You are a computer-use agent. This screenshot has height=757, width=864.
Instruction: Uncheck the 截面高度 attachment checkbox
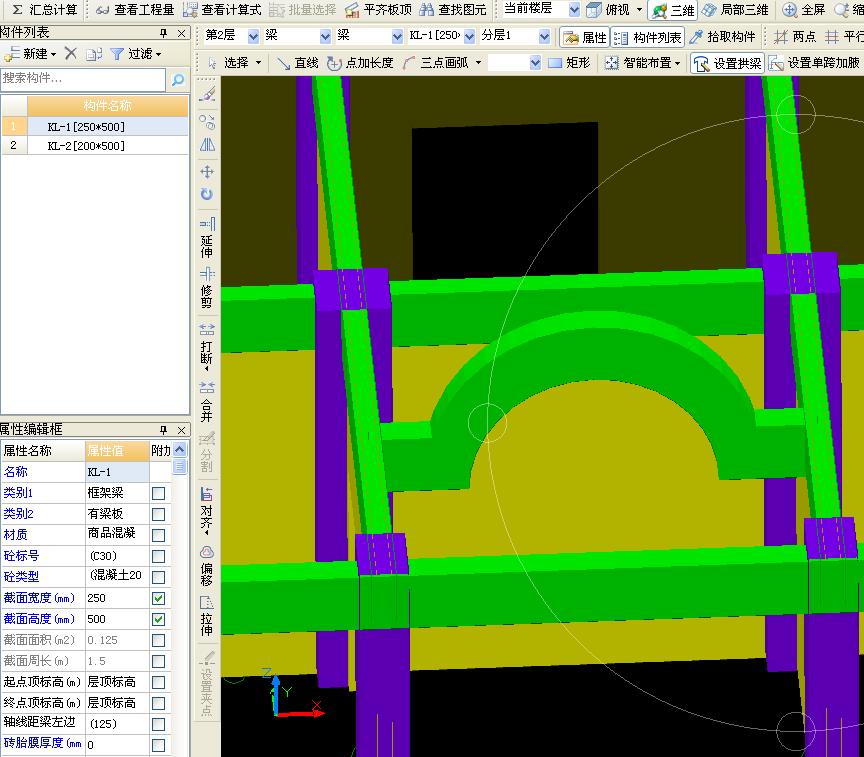tap(158, 619)
